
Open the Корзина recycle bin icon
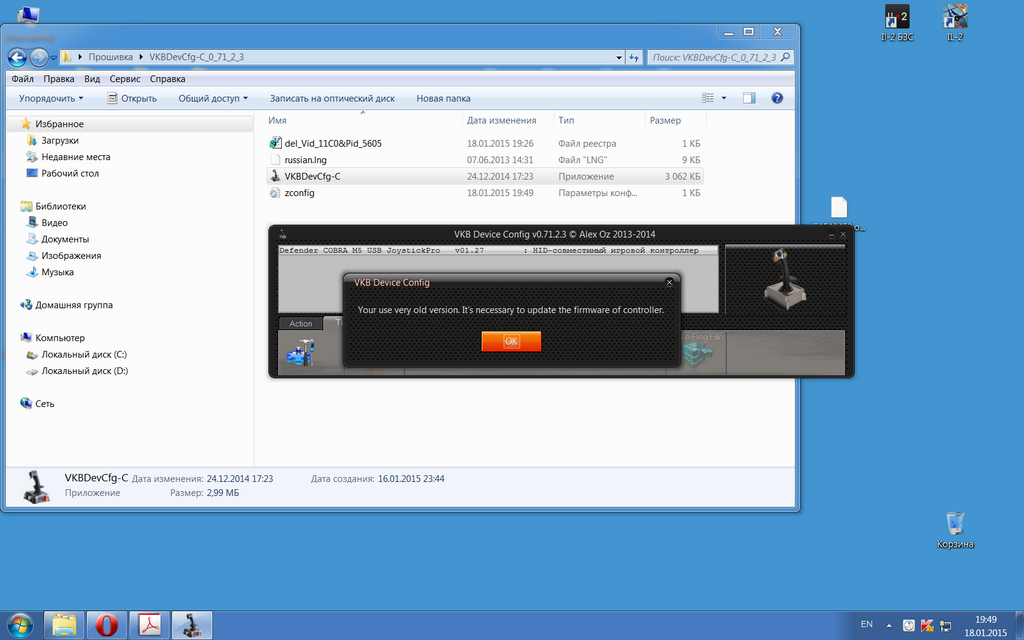pos(955,530)
